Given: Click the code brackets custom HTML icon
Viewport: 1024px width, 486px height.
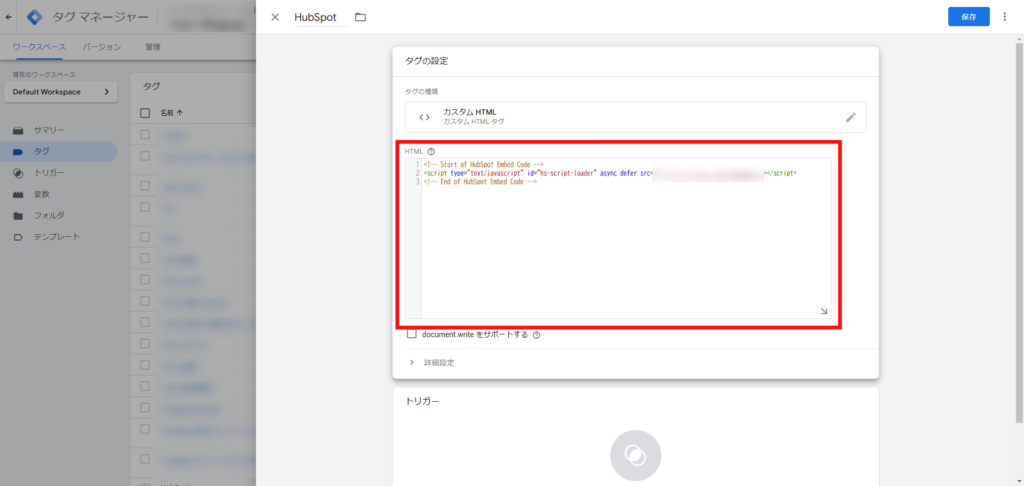Looking at the screenshot, I should point(424,118).
